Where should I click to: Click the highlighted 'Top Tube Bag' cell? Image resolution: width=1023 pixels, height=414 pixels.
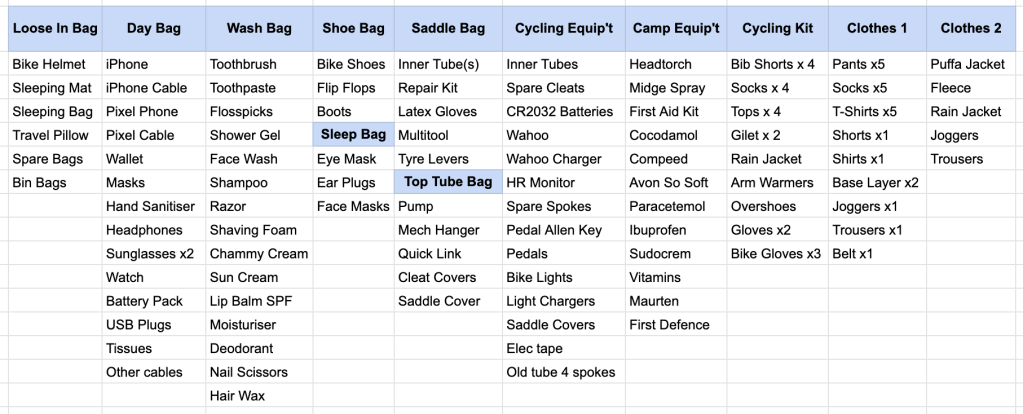[x=448, y=182]
